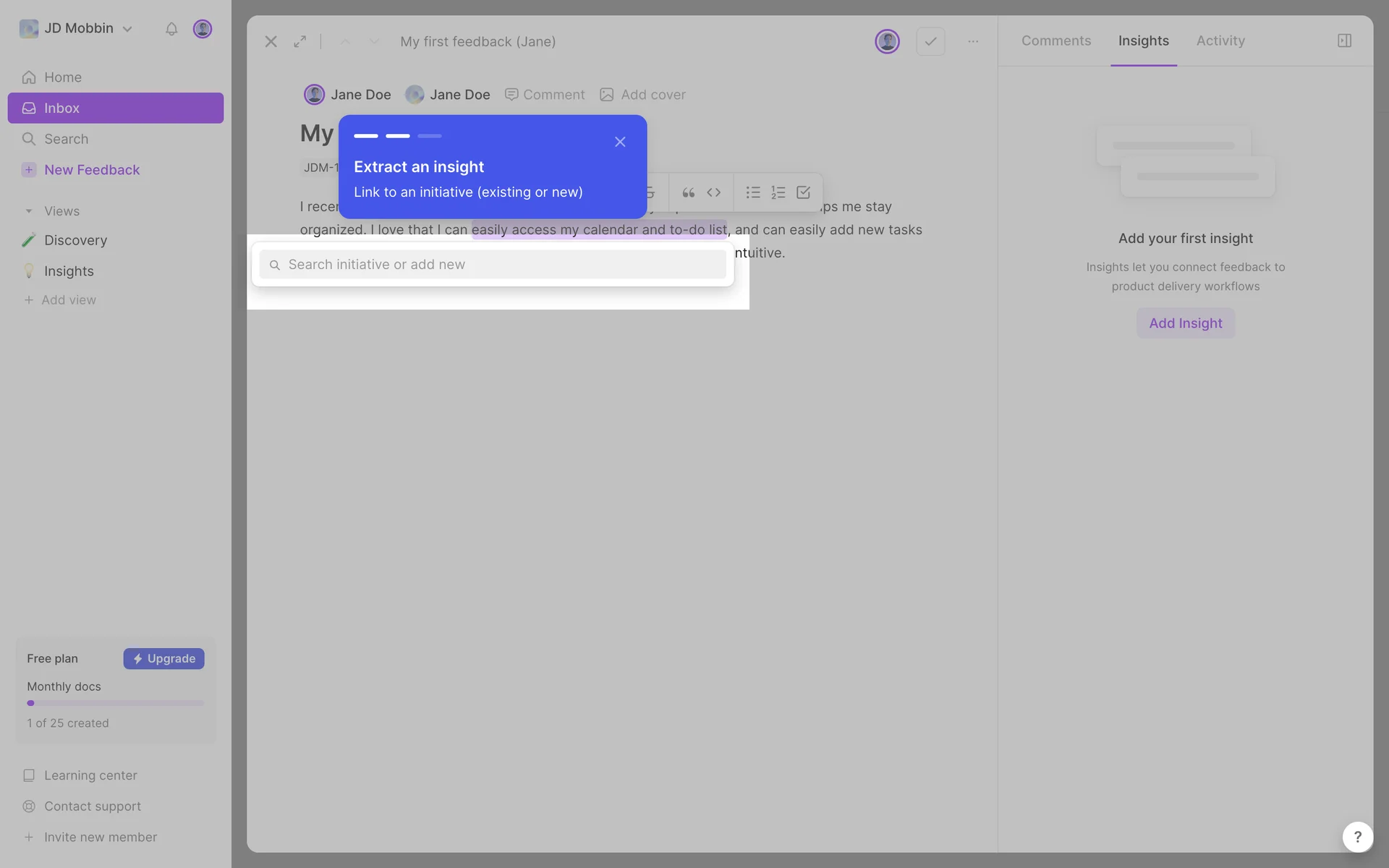Click the notification bell icon
The width and height of the screenshot is (1389, 868).
tap(171, 29)
